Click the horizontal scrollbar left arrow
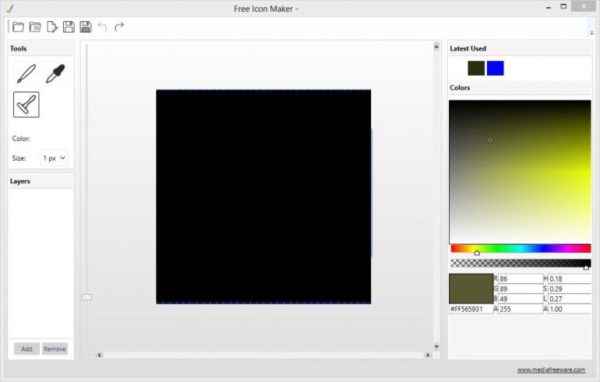Image resolution: width=600 pixels, height=382 pixels. pos(99,355)
